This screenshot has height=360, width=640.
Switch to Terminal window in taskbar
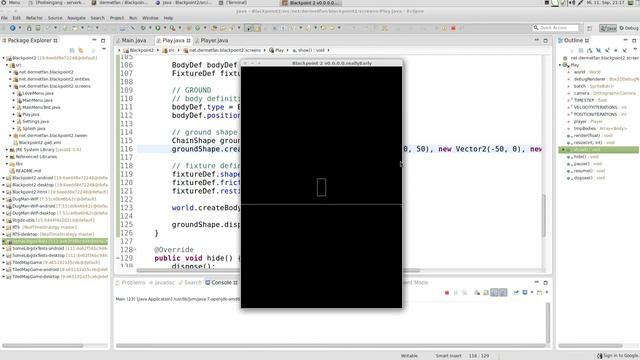point(233,2)
